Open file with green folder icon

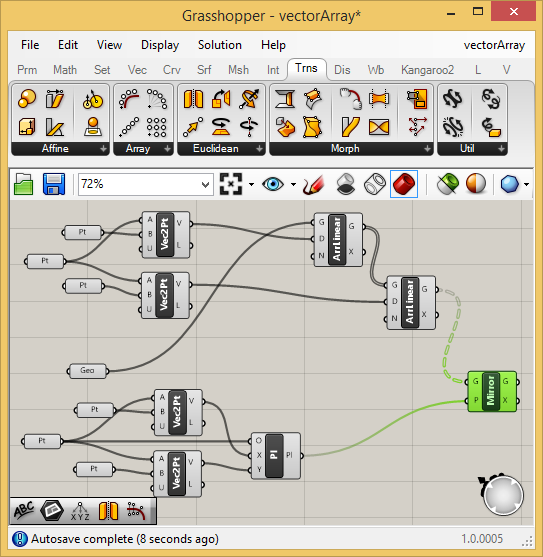point(23,184)
